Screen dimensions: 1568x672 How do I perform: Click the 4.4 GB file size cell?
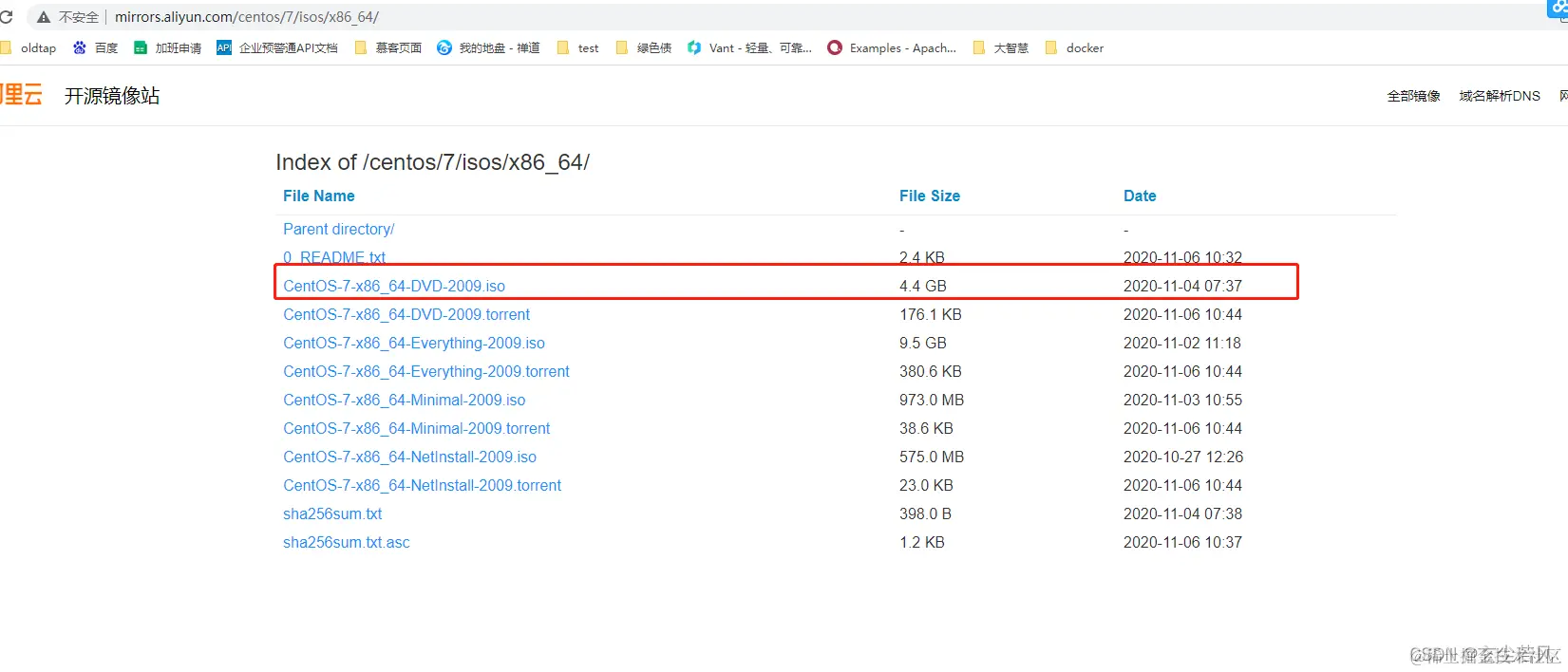pos(923,286)
